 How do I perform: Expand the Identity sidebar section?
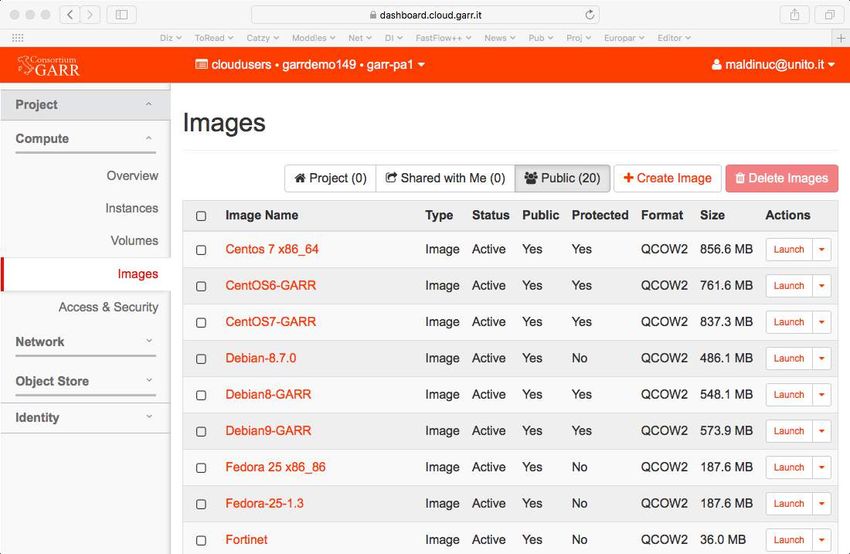(x=85, y=417)
